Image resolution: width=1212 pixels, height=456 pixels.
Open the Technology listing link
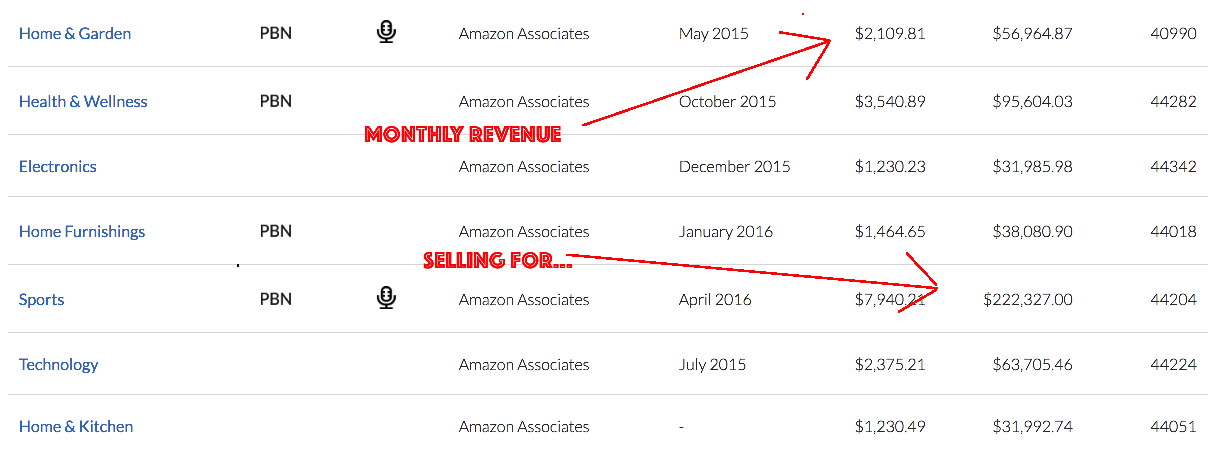click(x=59, y=364)
